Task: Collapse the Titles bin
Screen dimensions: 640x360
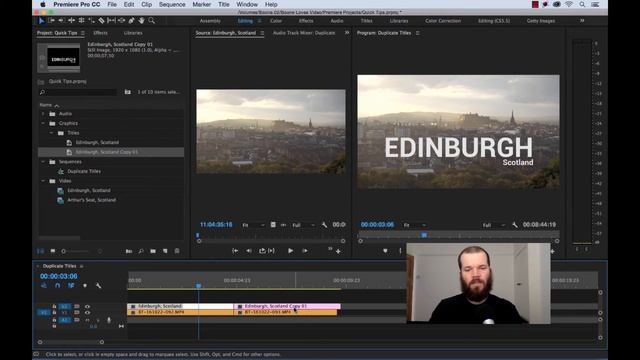Action: 51,133
